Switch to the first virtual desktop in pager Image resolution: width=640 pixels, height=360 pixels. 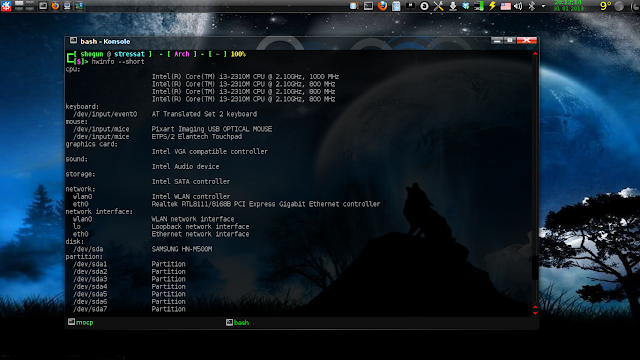tap(19, 3)
